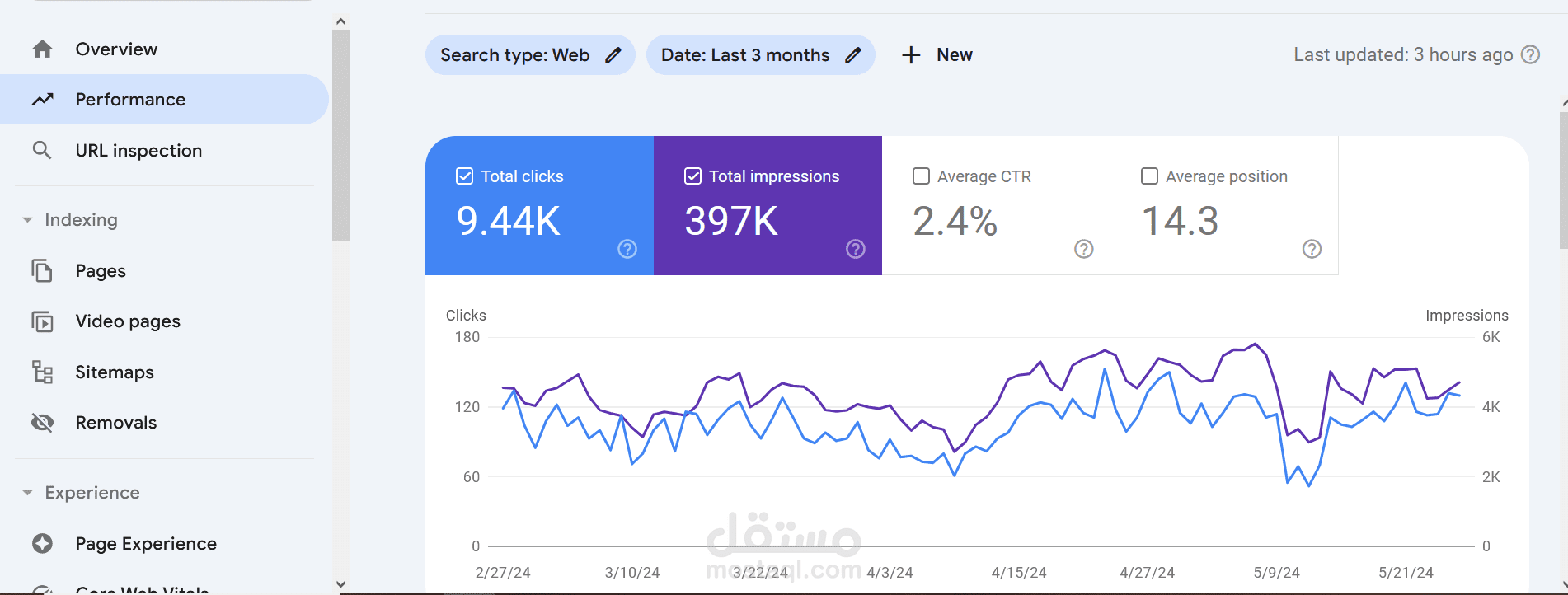This screenshot has width=1568, height=595.
Task: Click sidebar scrollbar down arrow
Action: [x=340, y=583]
